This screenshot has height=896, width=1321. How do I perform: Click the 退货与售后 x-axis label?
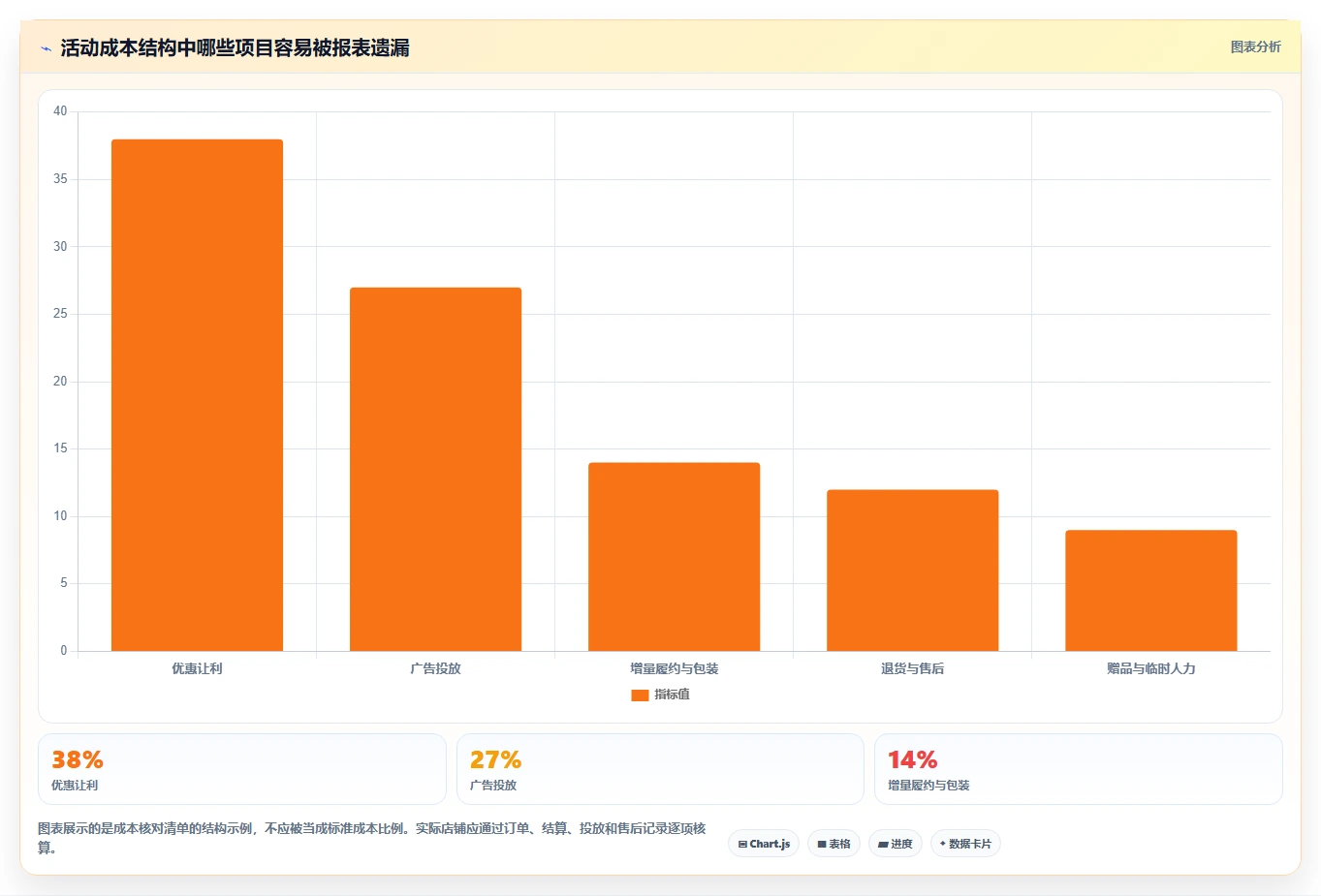click(x=912, y=668)
